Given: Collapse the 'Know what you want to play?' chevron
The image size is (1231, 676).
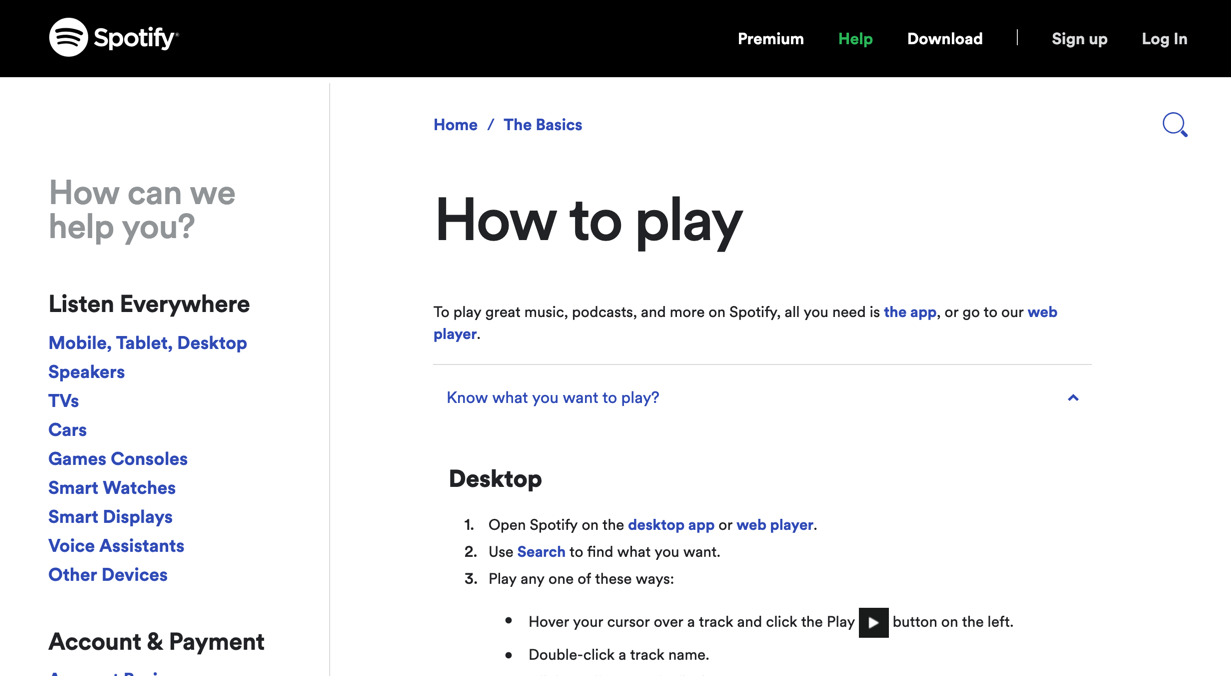Looking at the screenshot, I should 1072,398.
